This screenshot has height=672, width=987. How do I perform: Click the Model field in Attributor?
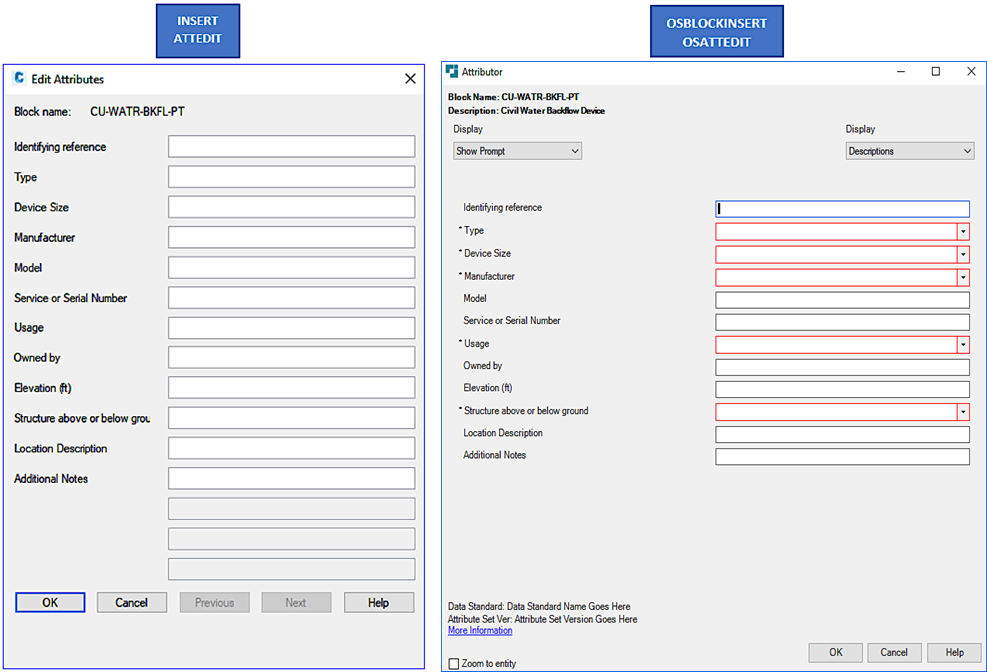[x=842, y=300]
